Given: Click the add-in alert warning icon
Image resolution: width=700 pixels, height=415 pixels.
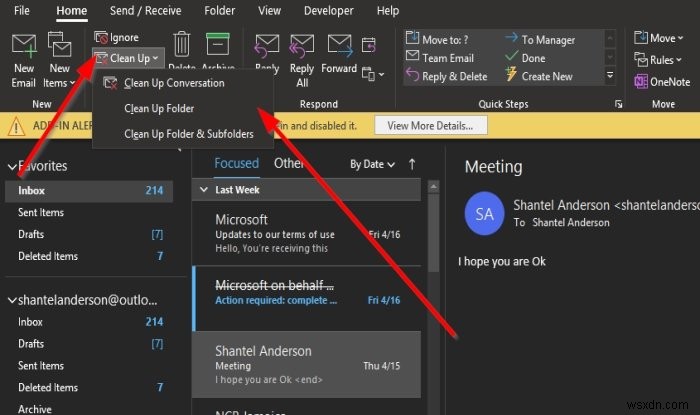Looking at the screenshot, I should click(16, 126).
